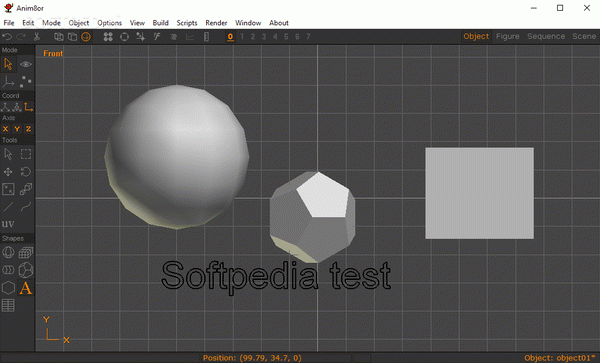Open the Options menu
This screenshot has height=363, width=600.
[x=109, y=23]
